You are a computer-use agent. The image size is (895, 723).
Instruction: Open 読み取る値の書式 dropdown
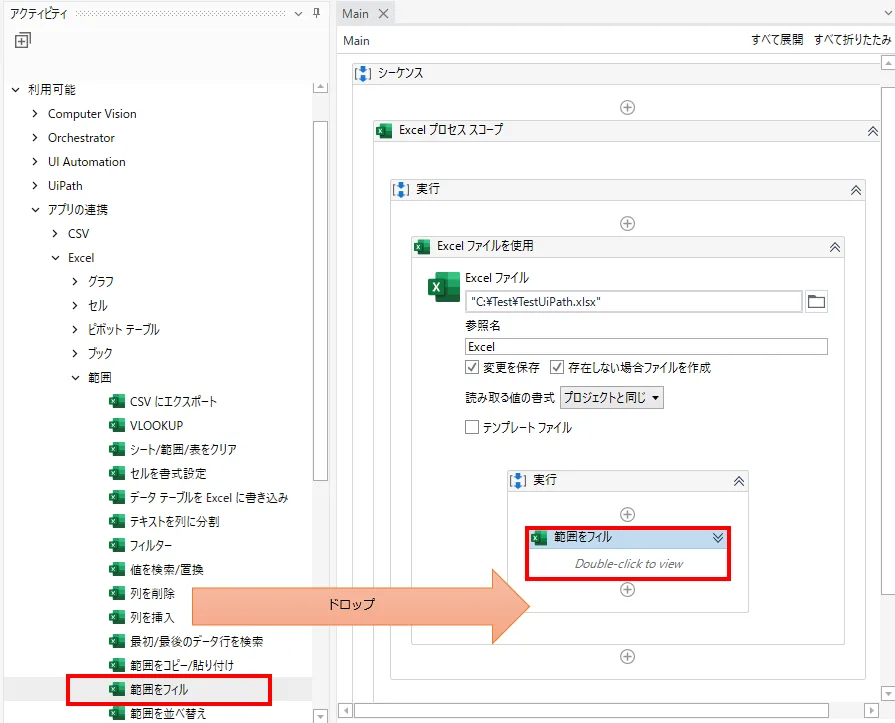coord(612,397)
